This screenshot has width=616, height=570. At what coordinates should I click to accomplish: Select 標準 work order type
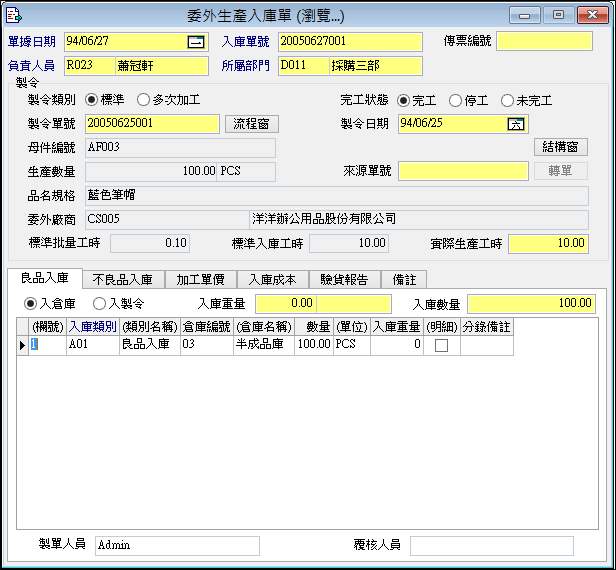(93, 100)
